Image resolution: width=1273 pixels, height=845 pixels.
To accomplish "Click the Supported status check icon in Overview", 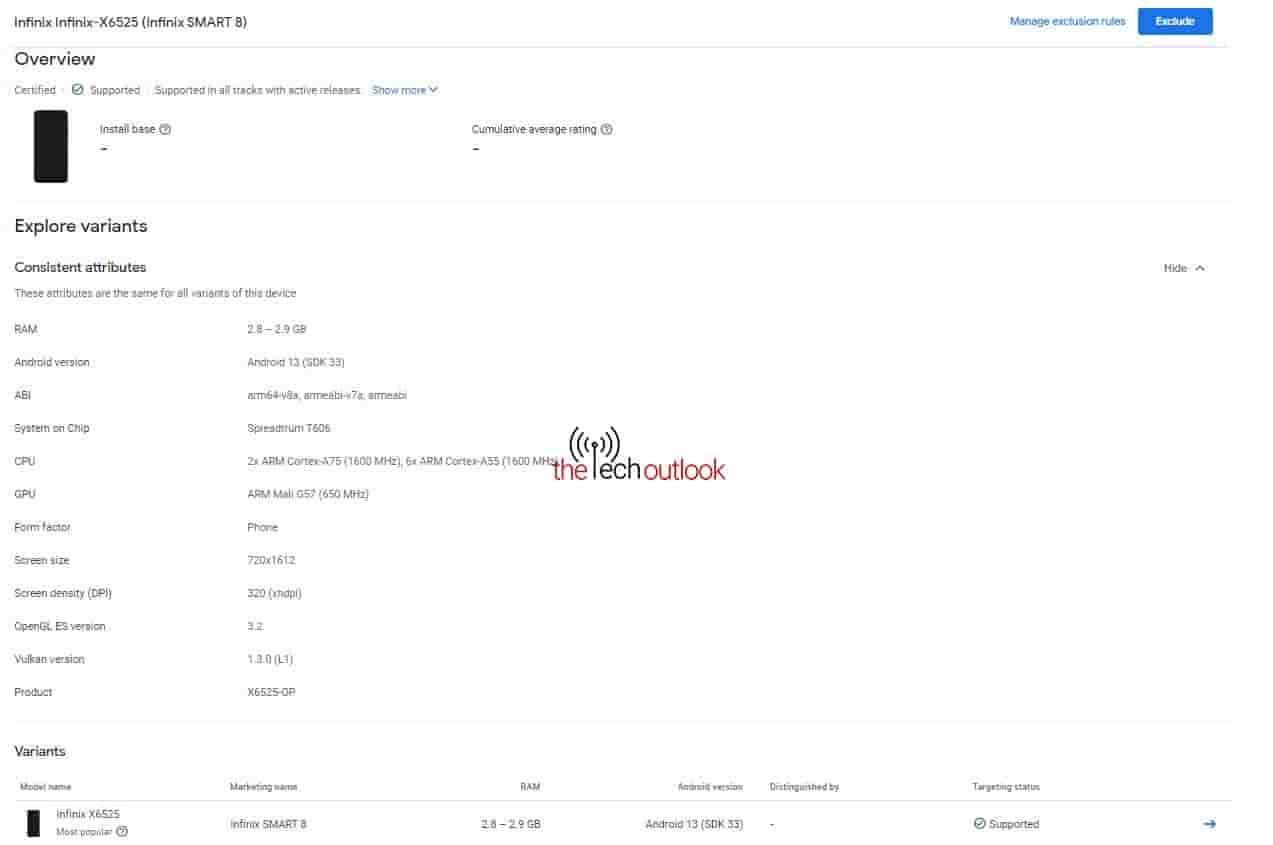I will click(78, 90).
